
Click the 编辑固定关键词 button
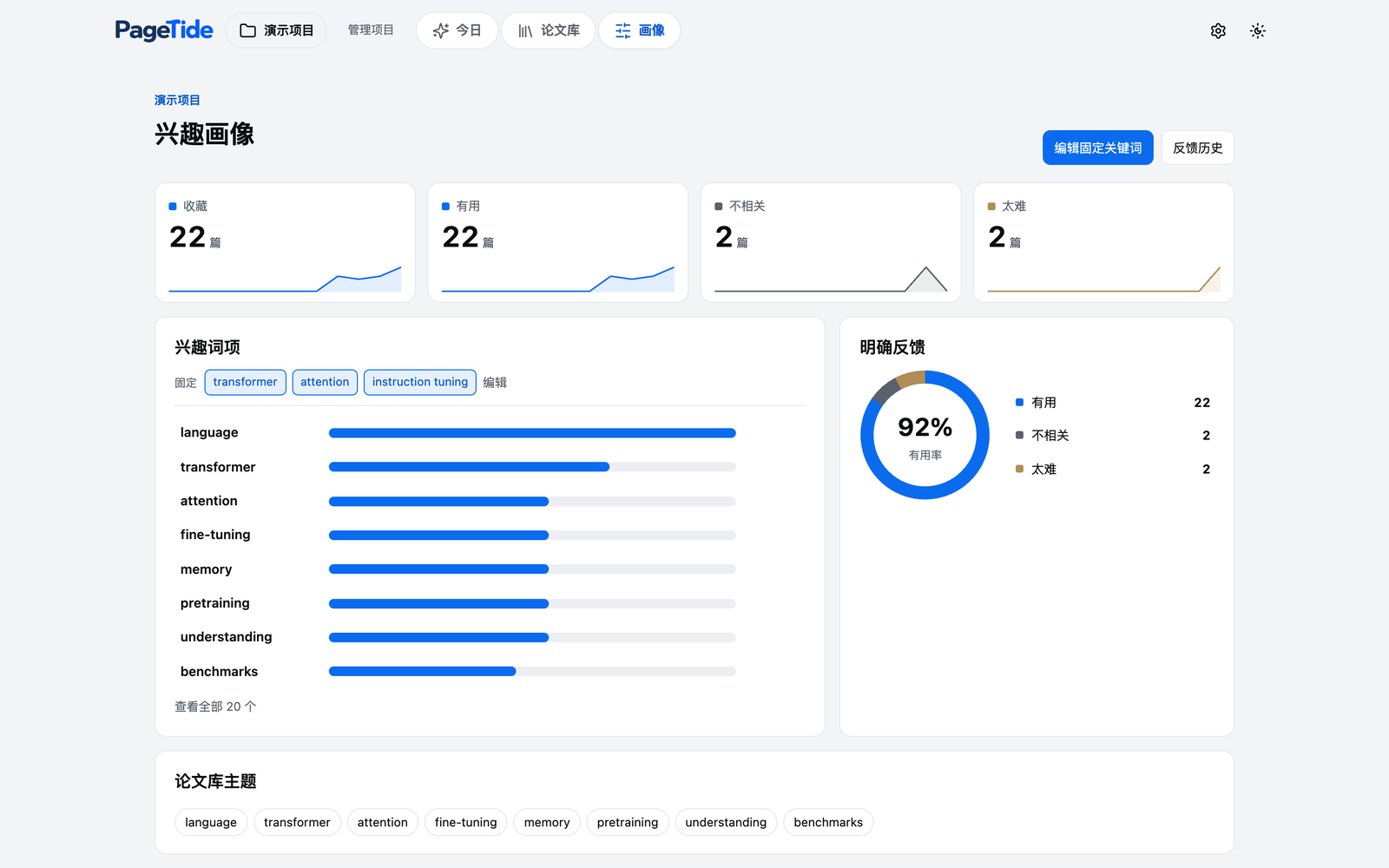[x=1097, y=148]
